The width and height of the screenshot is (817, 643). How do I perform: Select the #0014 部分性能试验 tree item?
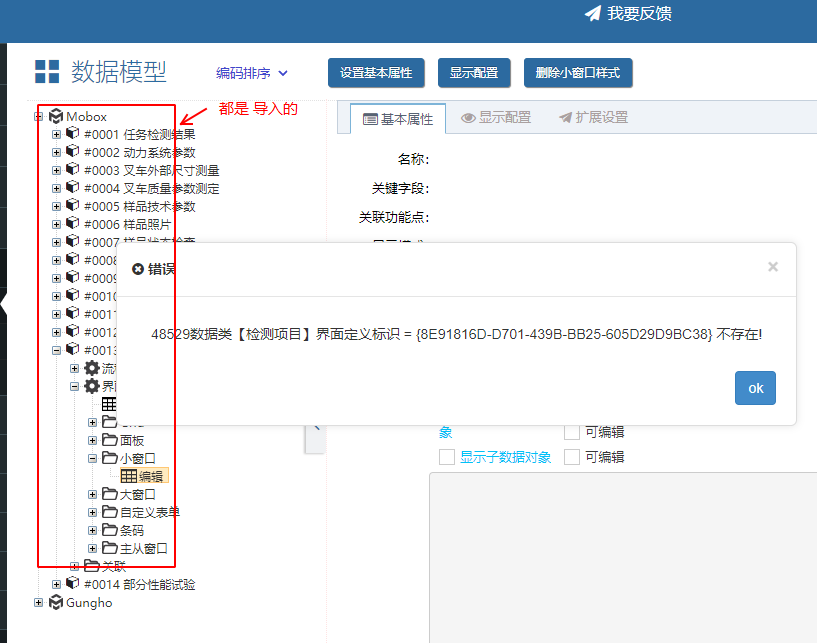tap(139, 585)
